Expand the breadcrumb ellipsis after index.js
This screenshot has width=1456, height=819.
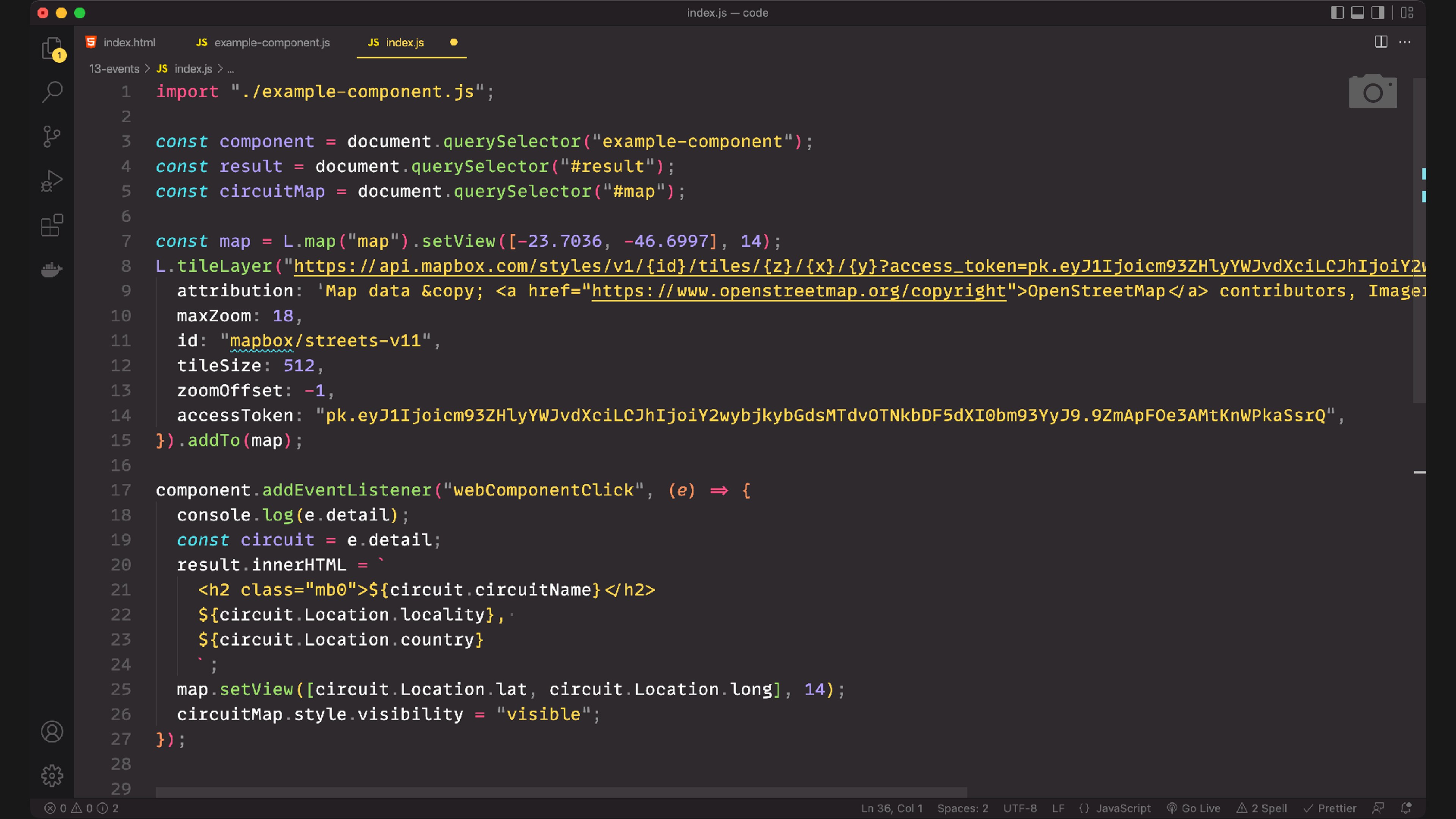point(231,69)
